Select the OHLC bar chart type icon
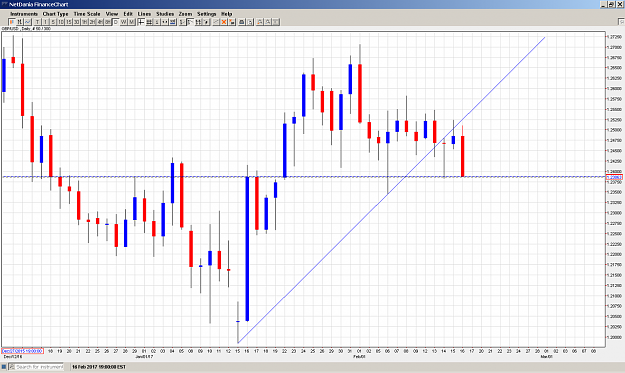This screenshot has width=625, height=373. [x=20, y=22]
